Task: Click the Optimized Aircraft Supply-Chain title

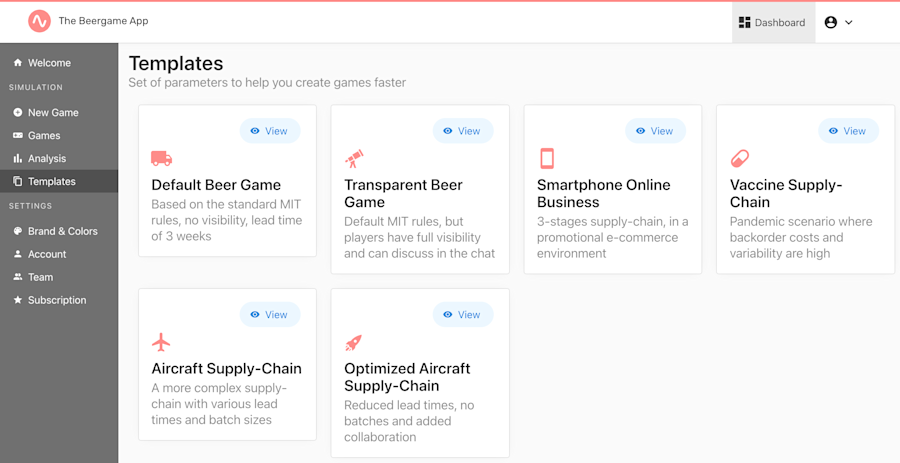Action: tap(407, 377)
